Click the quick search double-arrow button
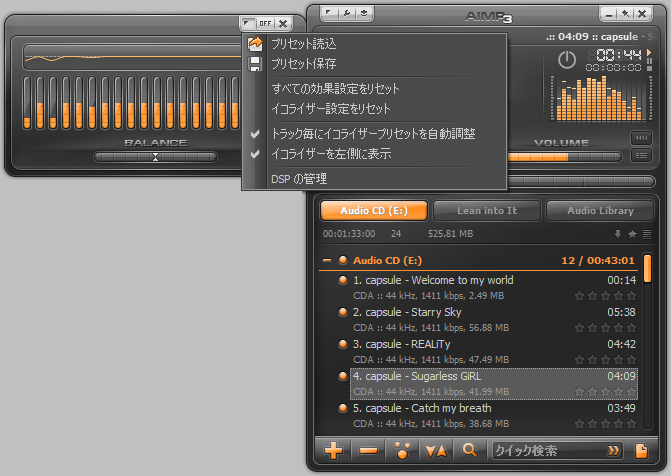This screenshot has height=476, width=671. (x=613, y=451)
